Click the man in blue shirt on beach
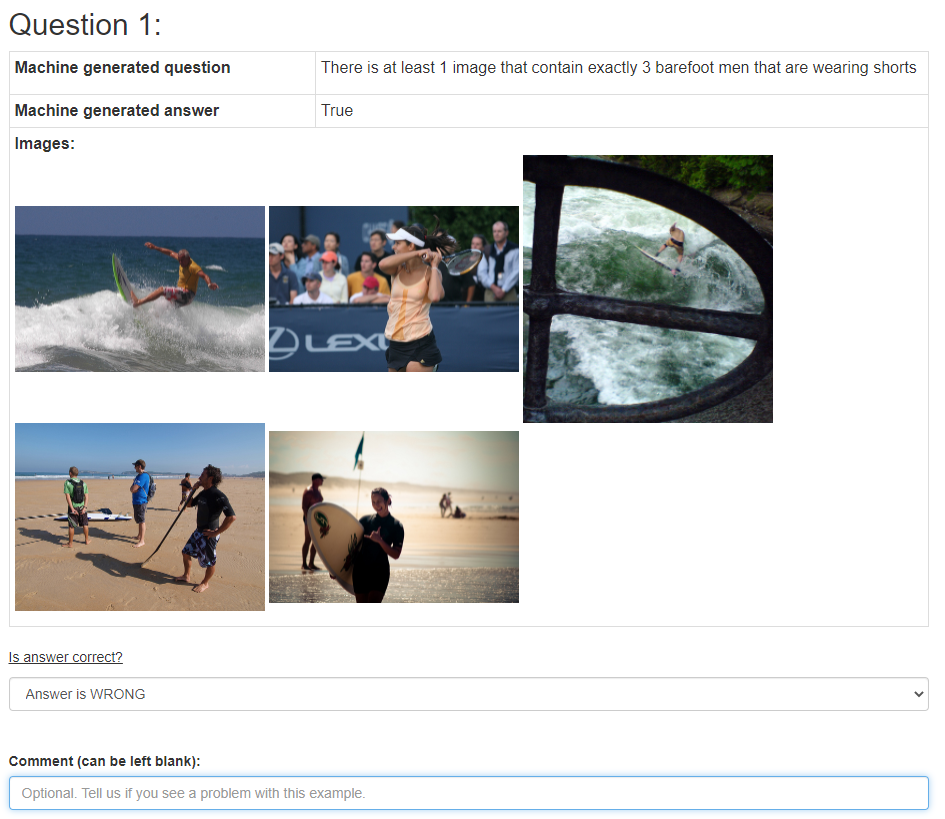This screenshot has height=819, width=945. coord(140,502)
